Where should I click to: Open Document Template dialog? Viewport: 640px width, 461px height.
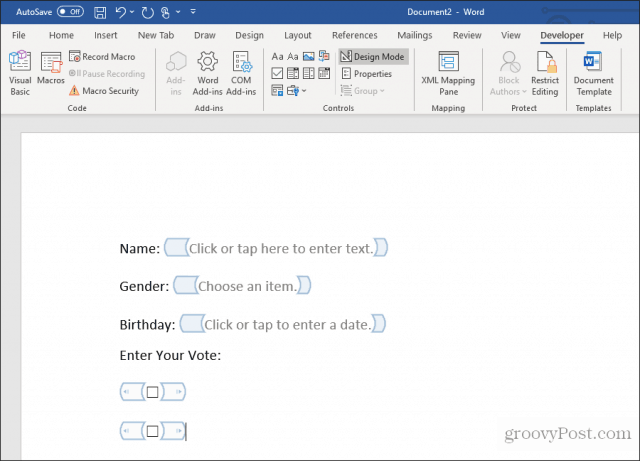593,73
